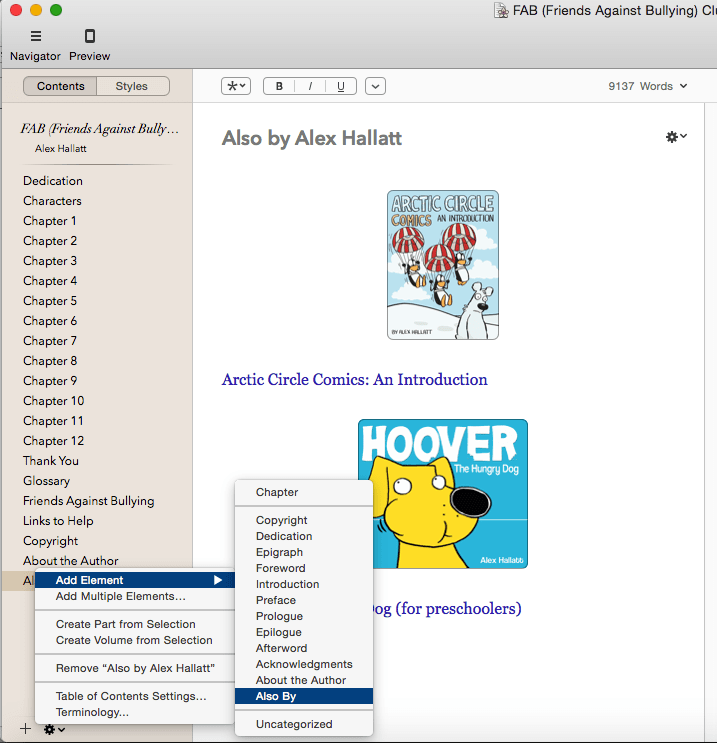The width and height of the screenshot is (717, 743).
Task: Open the gear menu at sidebar bottom
Action: pyautogui.click(x=54, y=729)
